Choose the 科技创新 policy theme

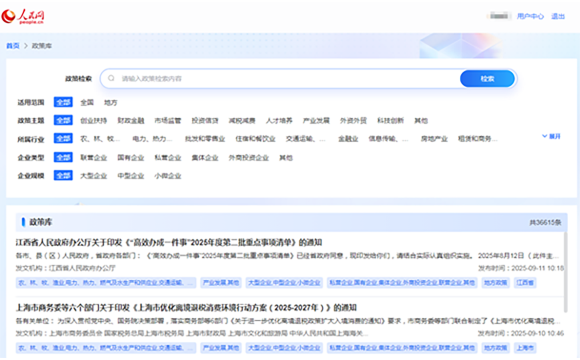click(x=390, y=121)
